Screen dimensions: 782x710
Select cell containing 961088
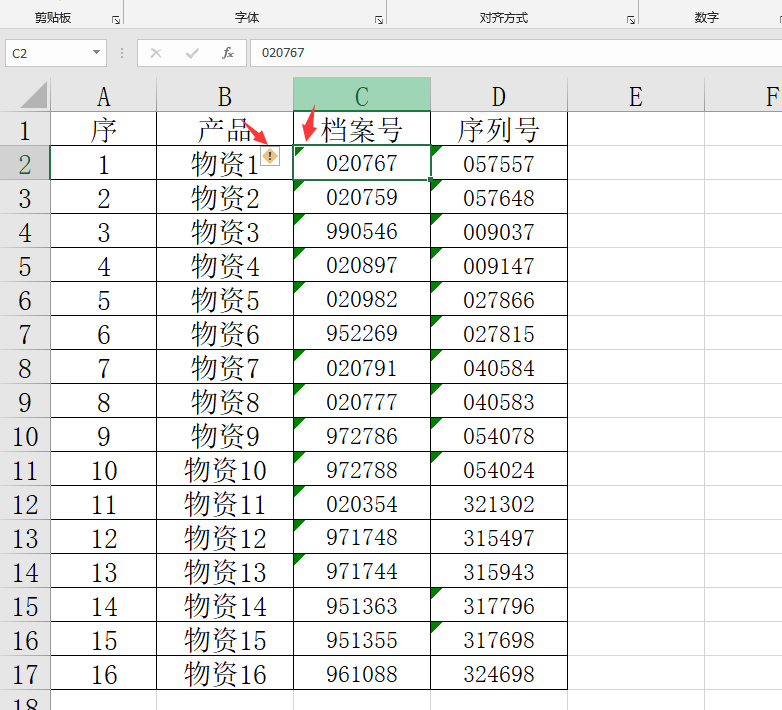[x=362, y=673]
